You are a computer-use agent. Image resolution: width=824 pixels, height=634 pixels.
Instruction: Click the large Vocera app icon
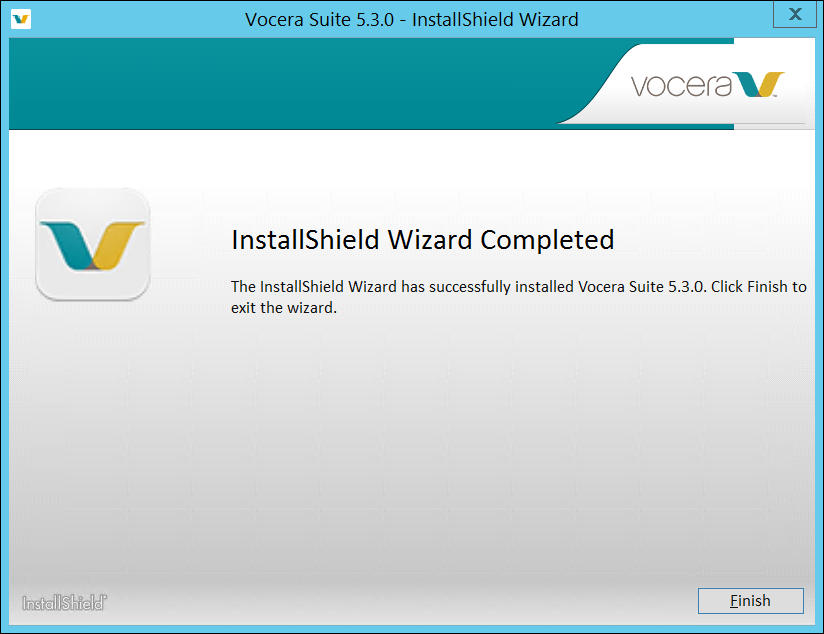coord(92,245)
